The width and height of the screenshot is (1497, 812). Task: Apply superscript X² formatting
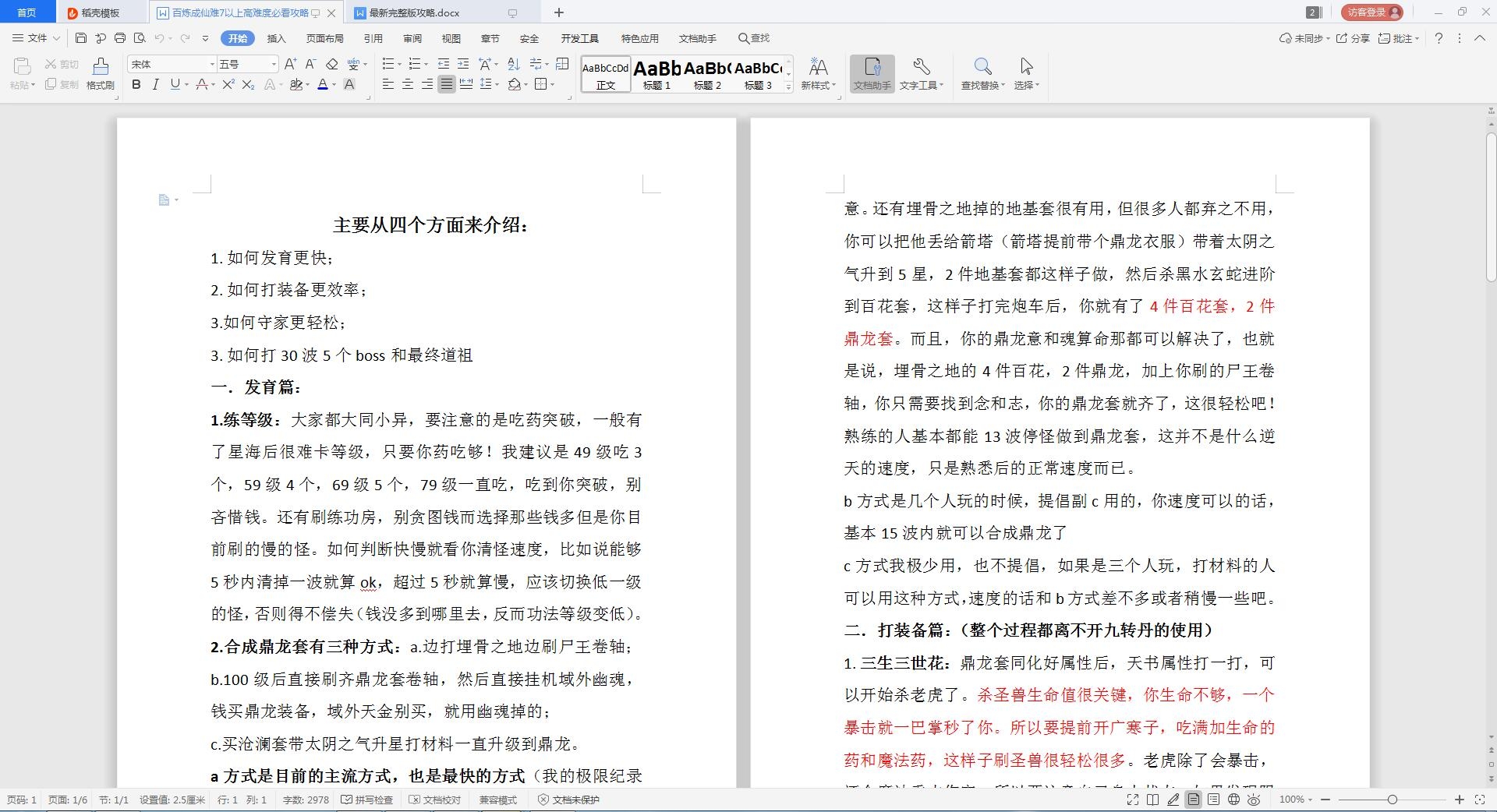pos(228,84)
